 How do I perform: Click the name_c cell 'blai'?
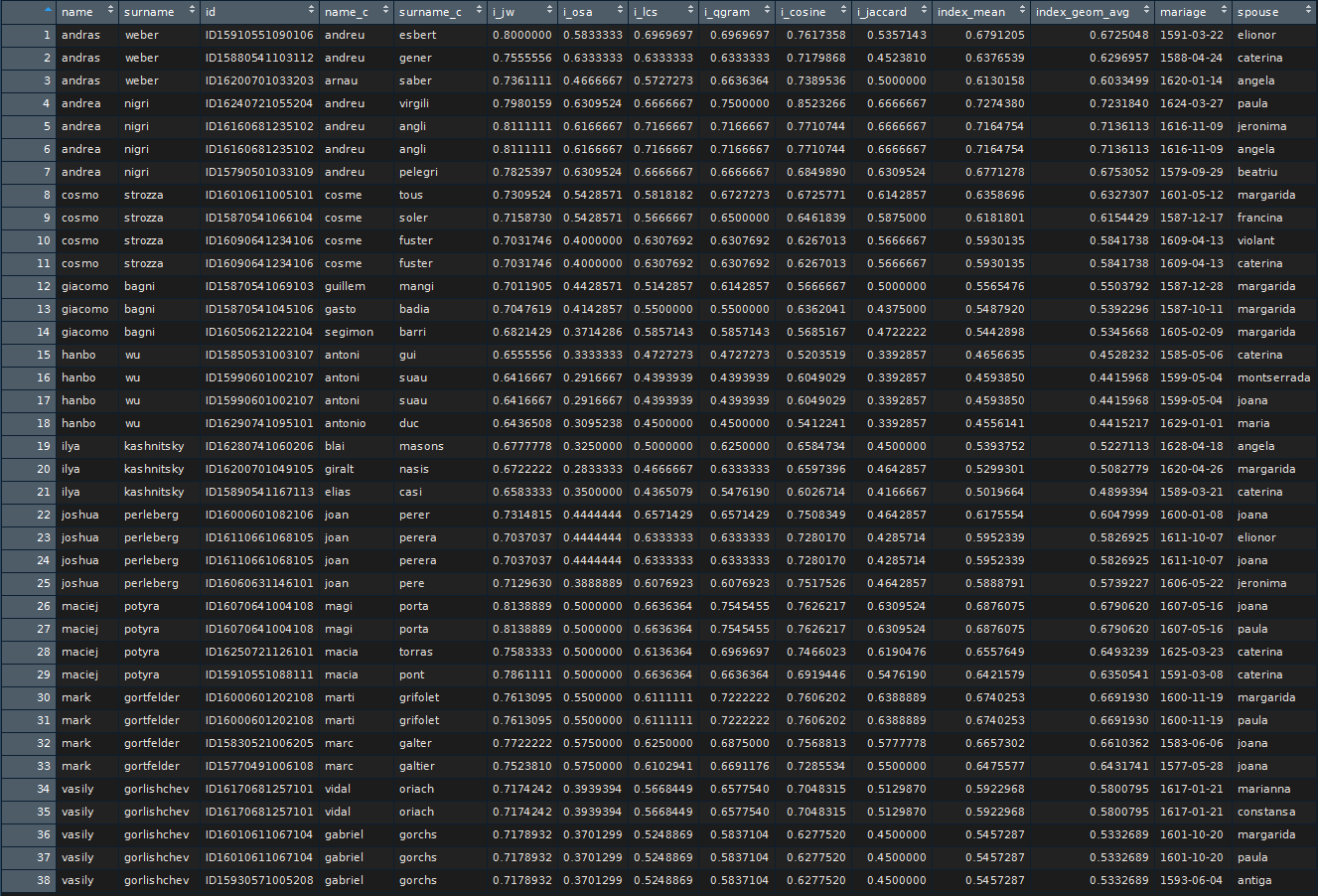click(x=335, y=446)
